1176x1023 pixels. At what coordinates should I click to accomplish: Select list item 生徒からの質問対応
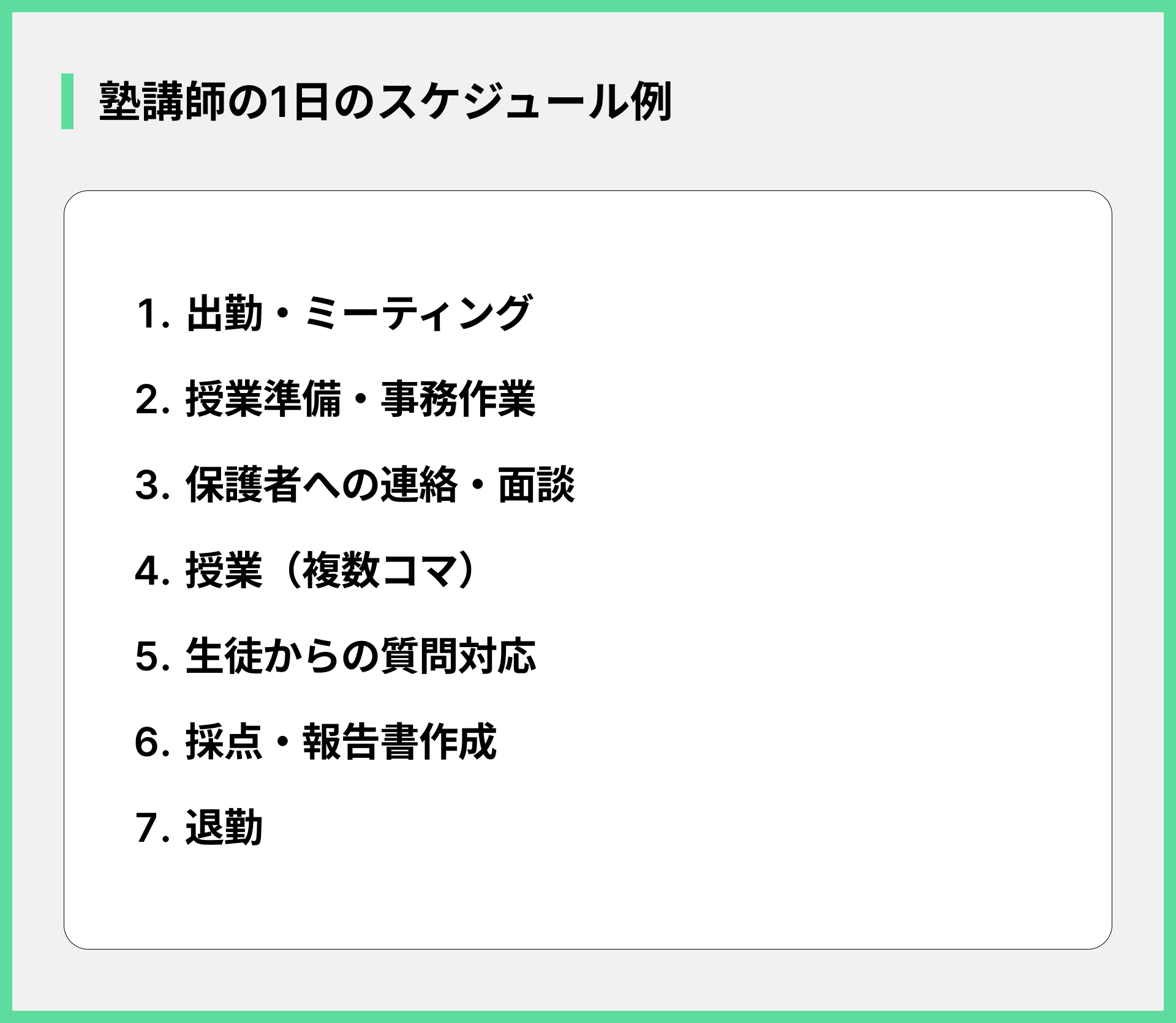click(360, 656)
